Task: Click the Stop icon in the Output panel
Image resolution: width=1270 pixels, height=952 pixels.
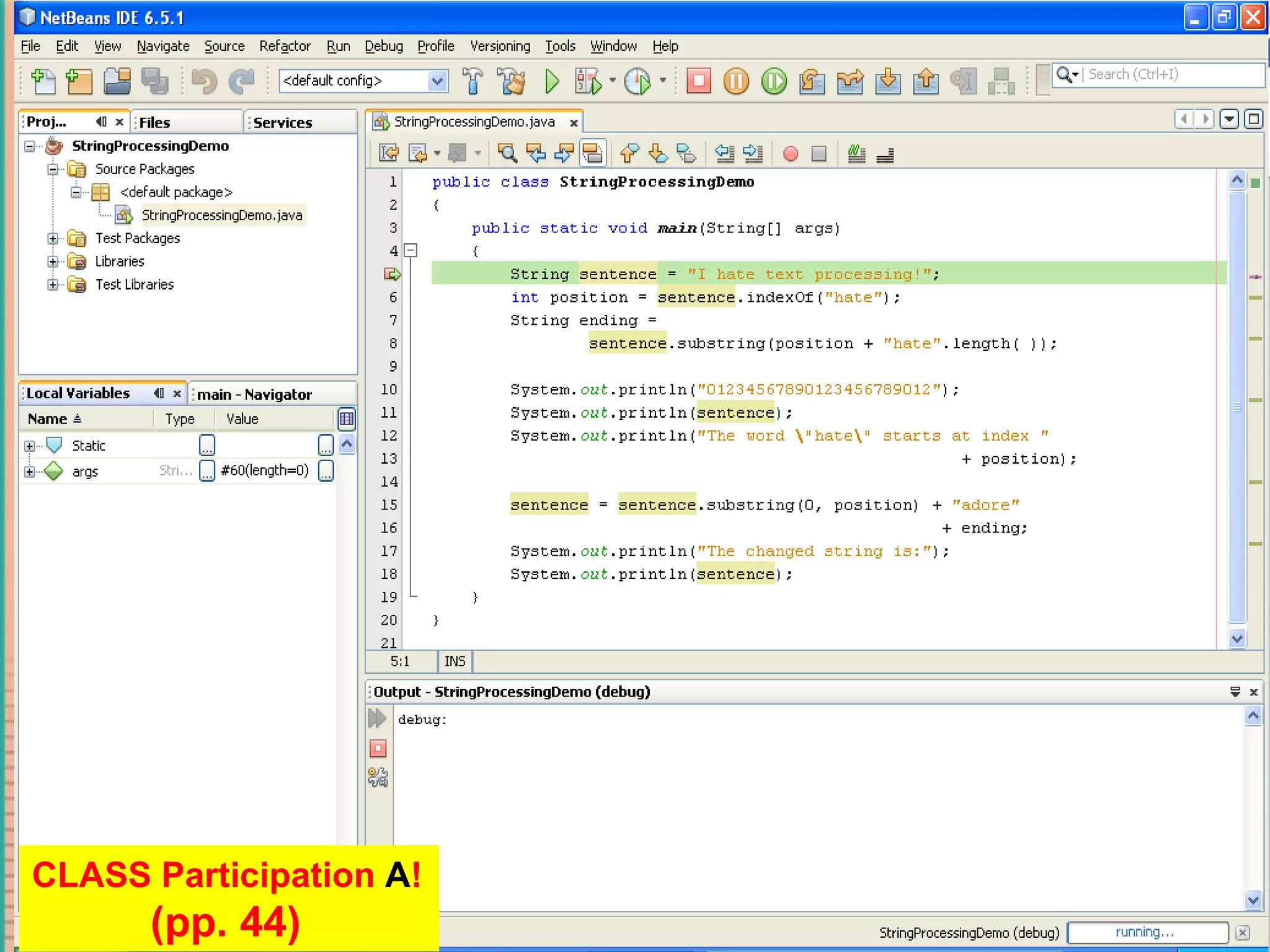Action: click(378, 748)
